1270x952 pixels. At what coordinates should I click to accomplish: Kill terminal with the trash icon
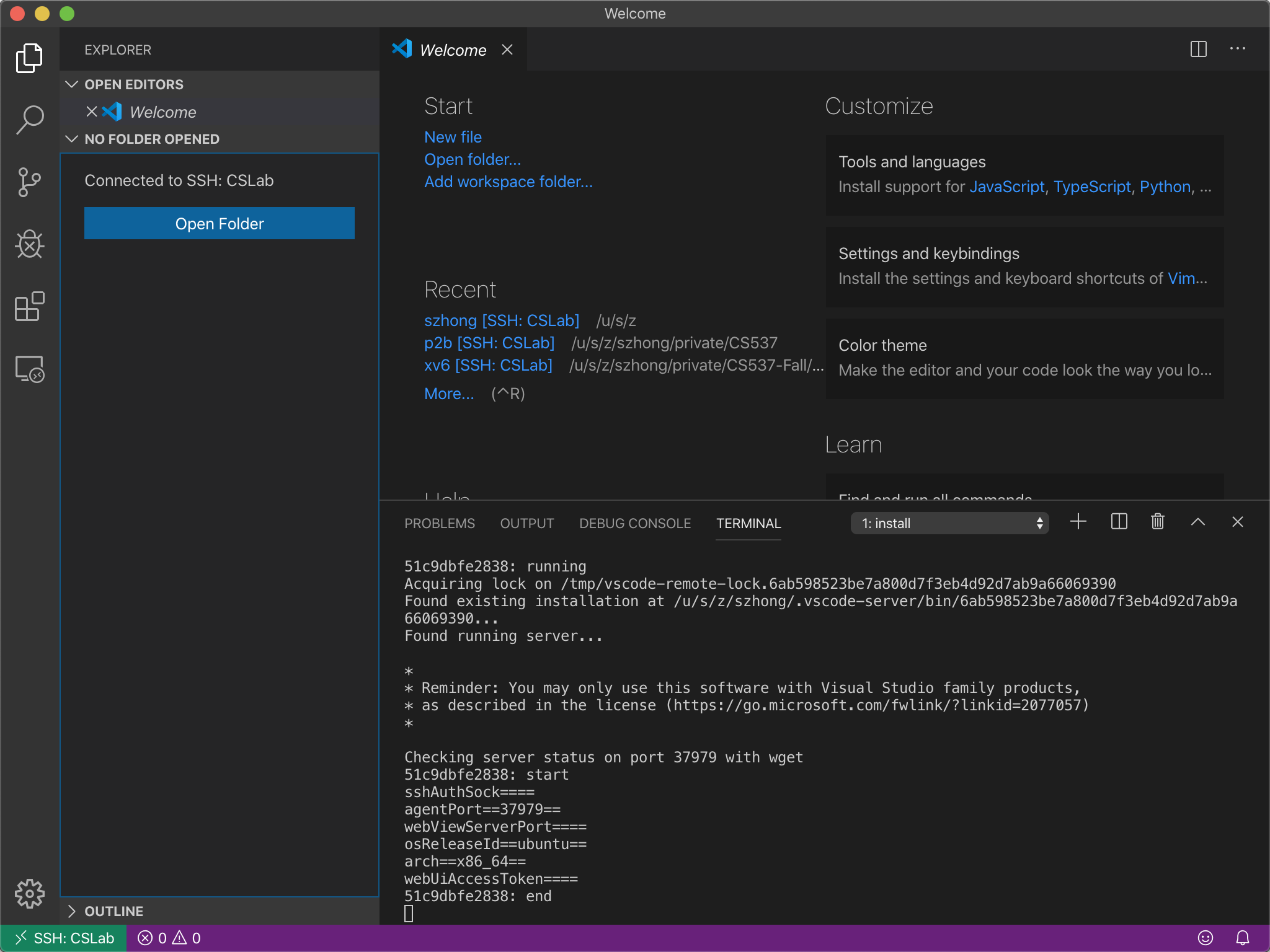(x=1157, y=522)
